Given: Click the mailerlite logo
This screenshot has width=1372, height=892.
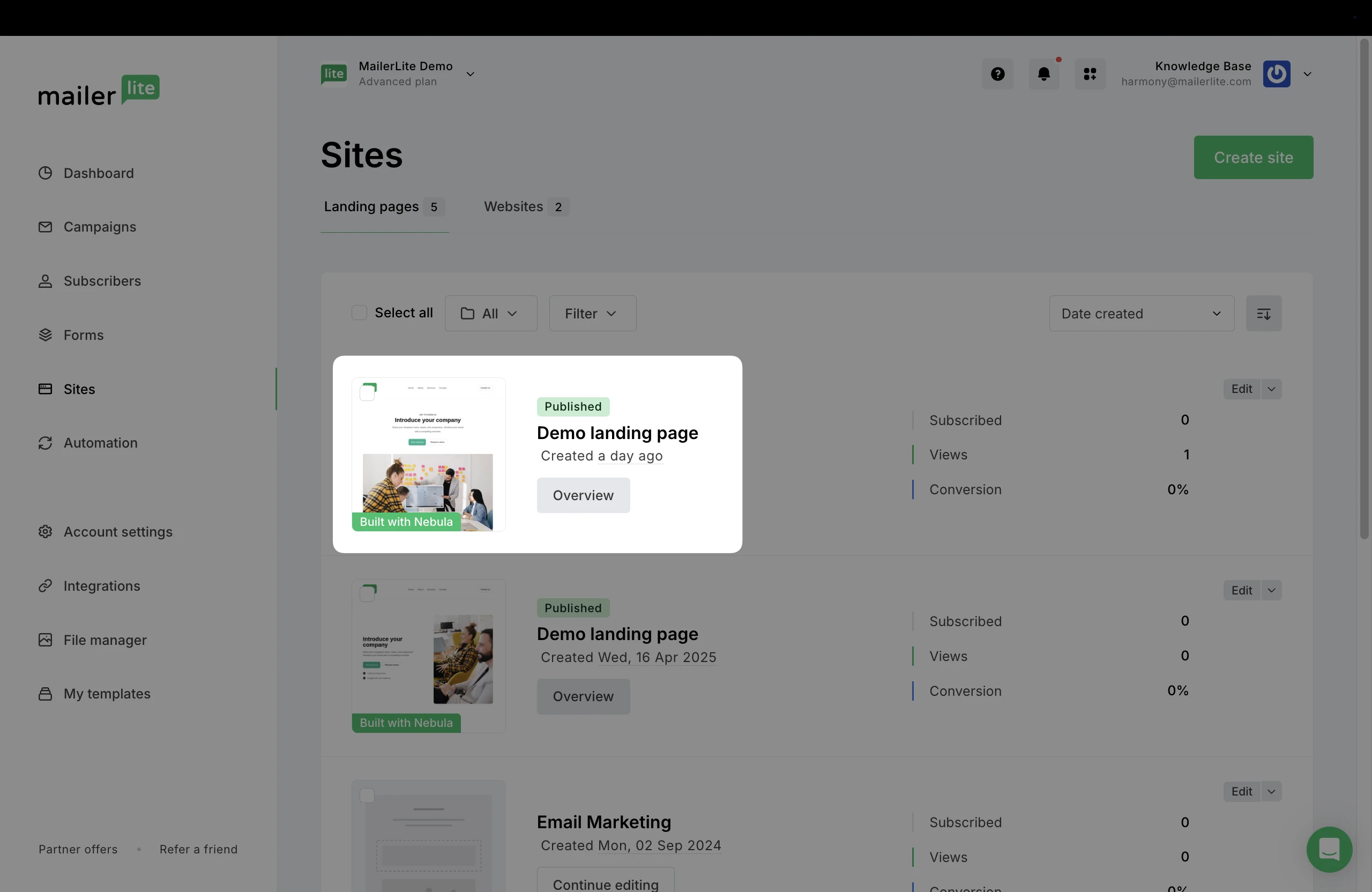Looking at the screenshot, I should point(99,91).
